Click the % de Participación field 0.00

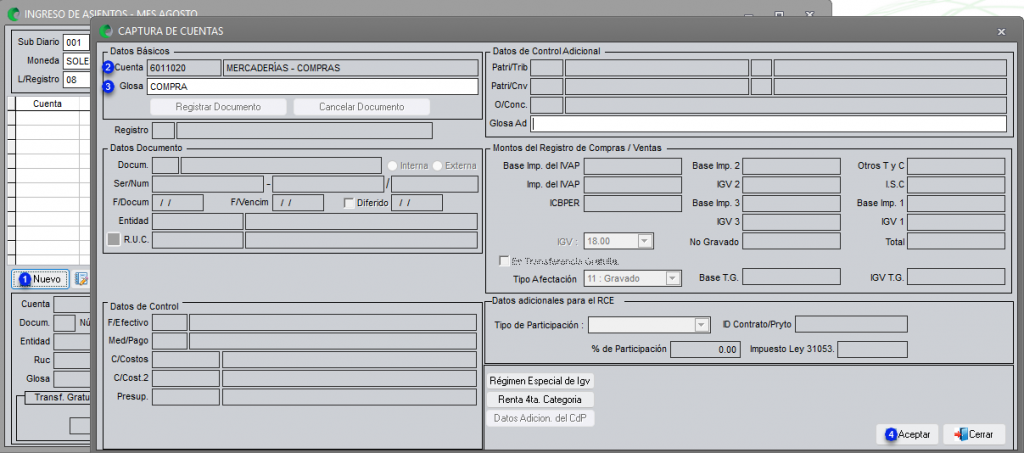click(705, 349)
